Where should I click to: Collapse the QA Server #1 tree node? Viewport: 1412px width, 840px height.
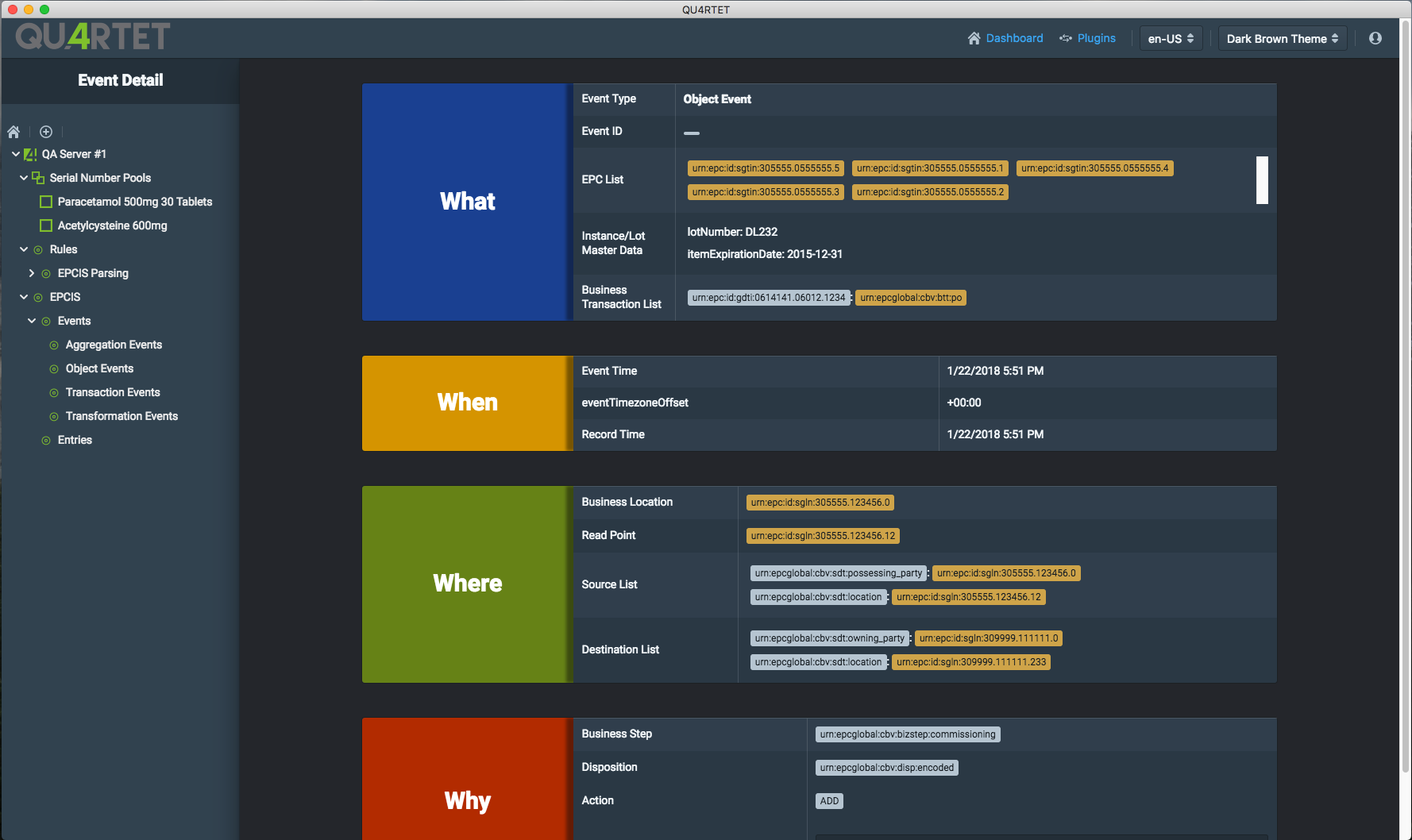tap(16, 154)
